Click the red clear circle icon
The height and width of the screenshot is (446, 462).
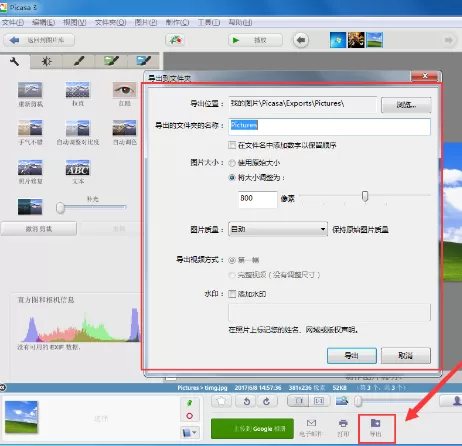point(189,416)
